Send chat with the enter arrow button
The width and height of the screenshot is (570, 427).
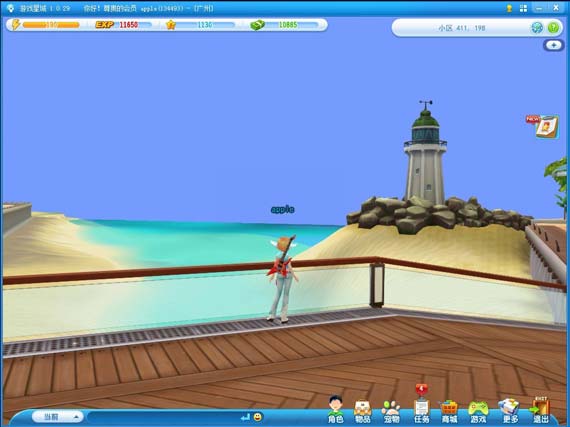(245, 417)
